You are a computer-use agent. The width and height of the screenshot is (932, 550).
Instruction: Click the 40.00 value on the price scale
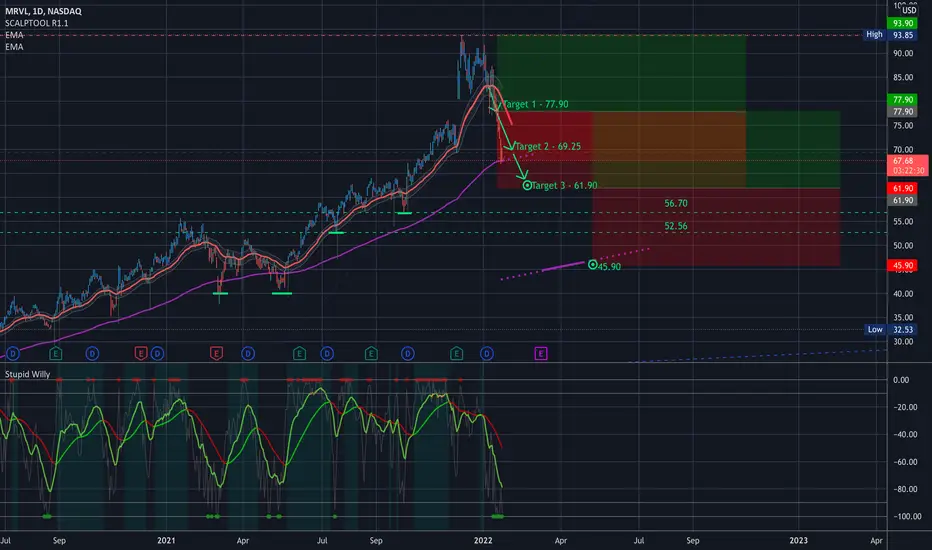click(902, 294)
